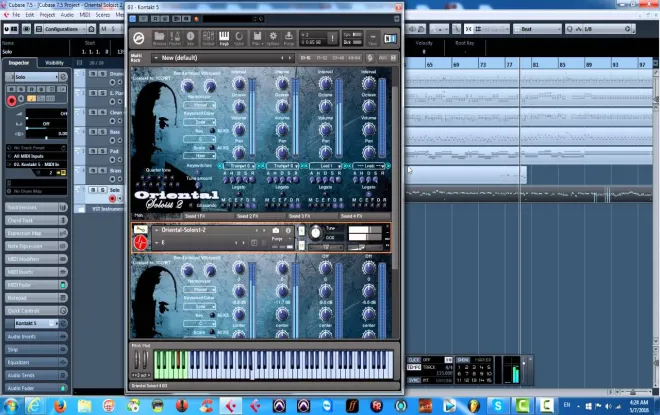
Task: Open Kontakt Options gear icon
Action: (273, 37)
